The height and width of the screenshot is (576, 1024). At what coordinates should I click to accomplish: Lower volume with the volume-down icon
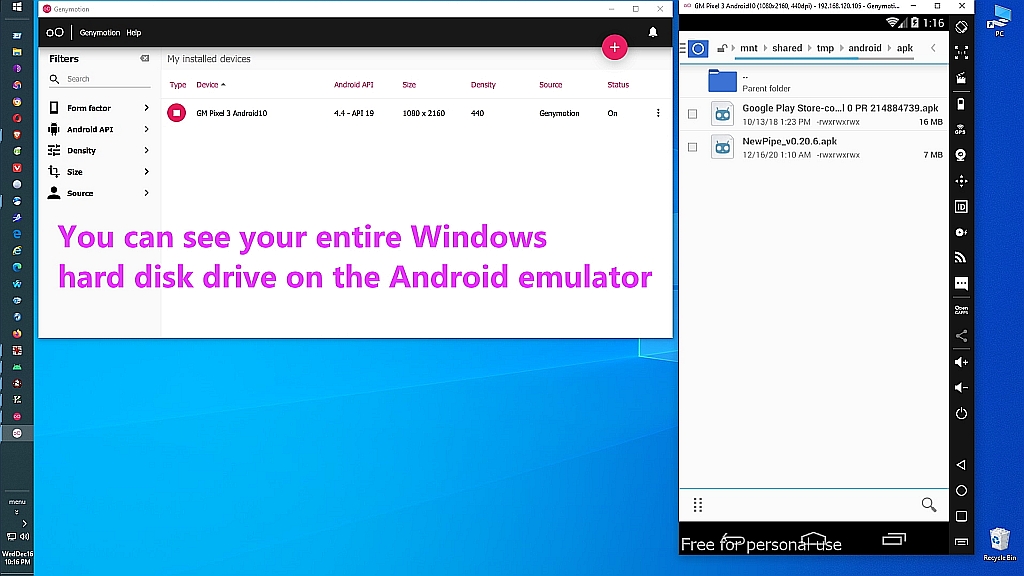tap(961, 387)
